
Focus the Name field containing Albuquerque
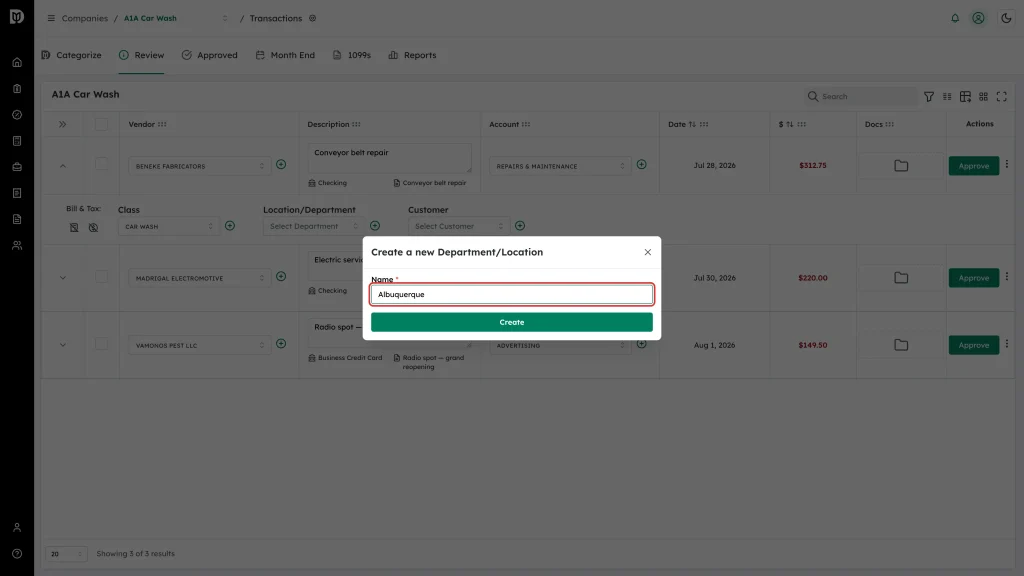point(511,295)
